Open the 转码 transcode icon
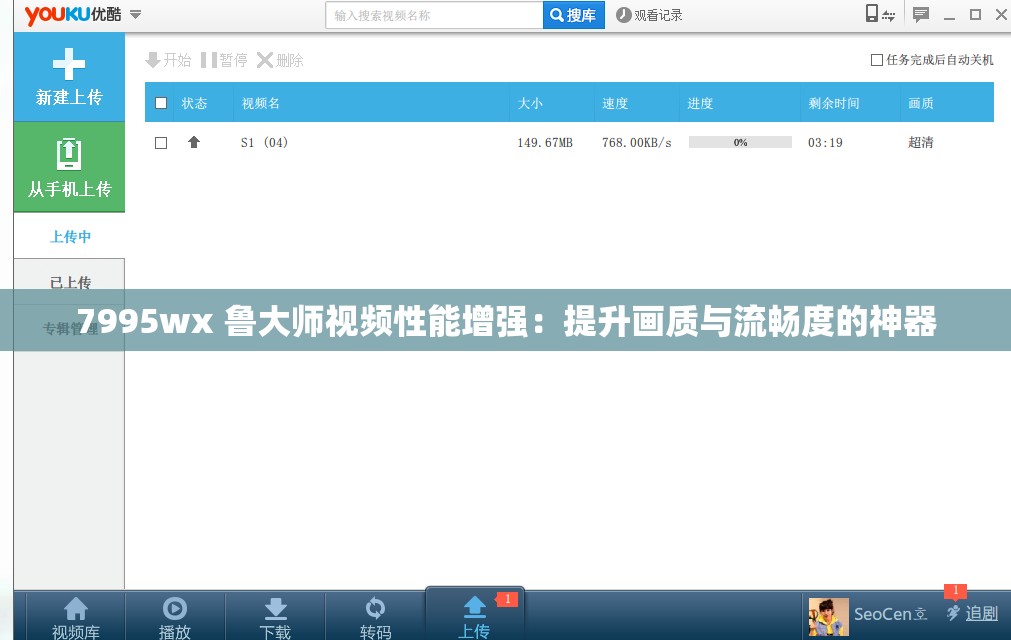Screen dimensions: 1011x640 click(374, 615)
